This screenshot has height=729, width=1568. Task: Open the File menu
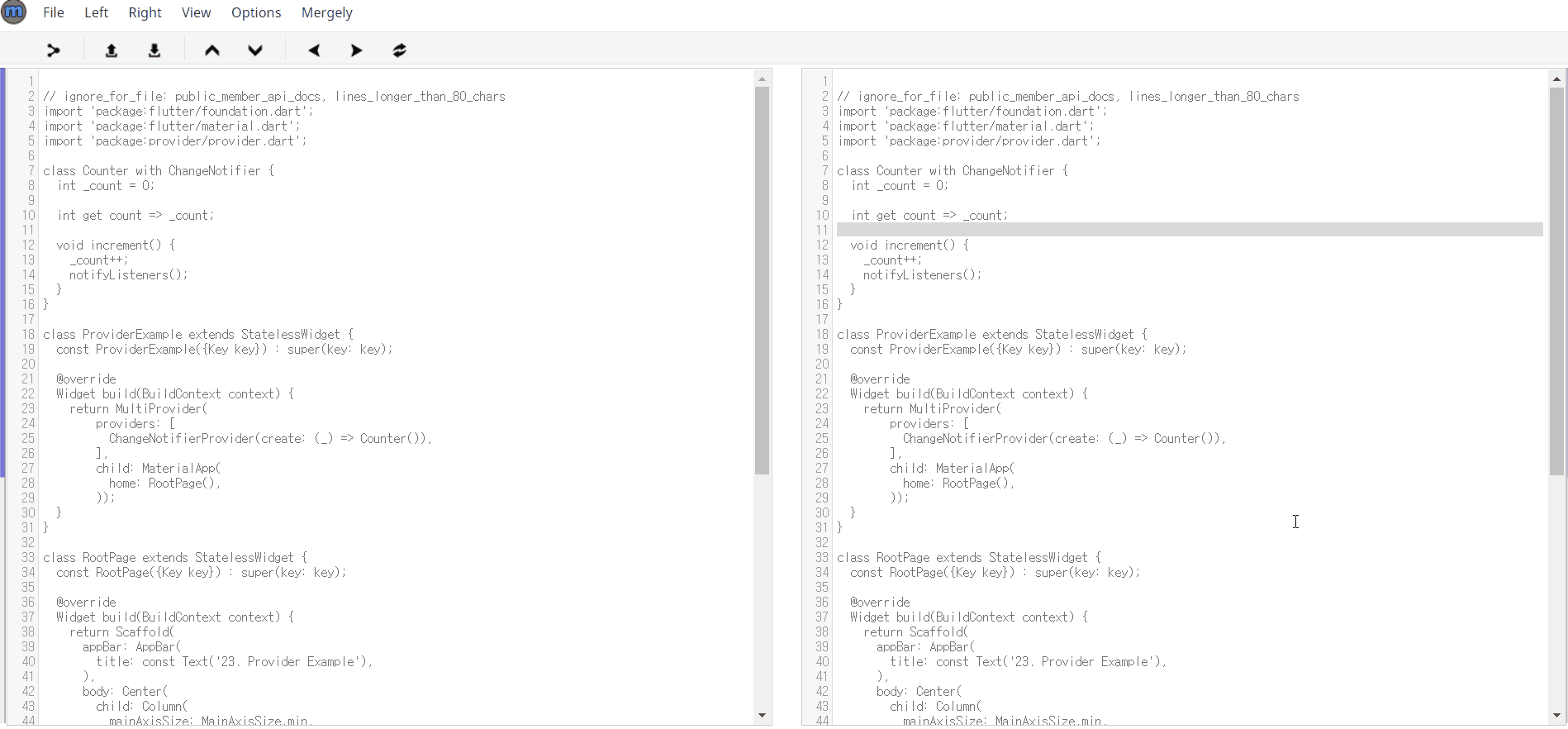54,12
